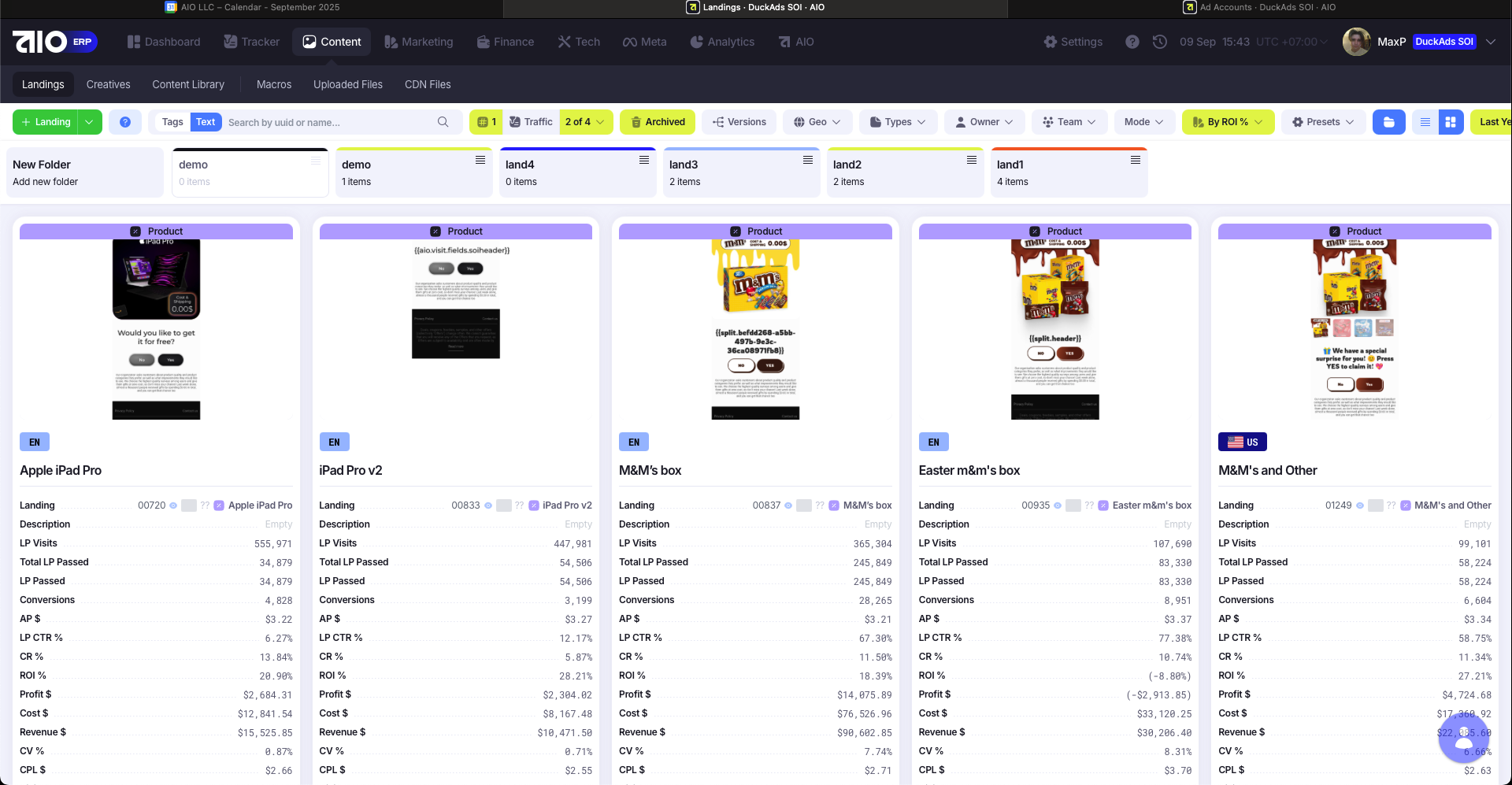Click the eye icon next to 00935
This screenshot has width=1512, height=785.
click(1058, 505)
